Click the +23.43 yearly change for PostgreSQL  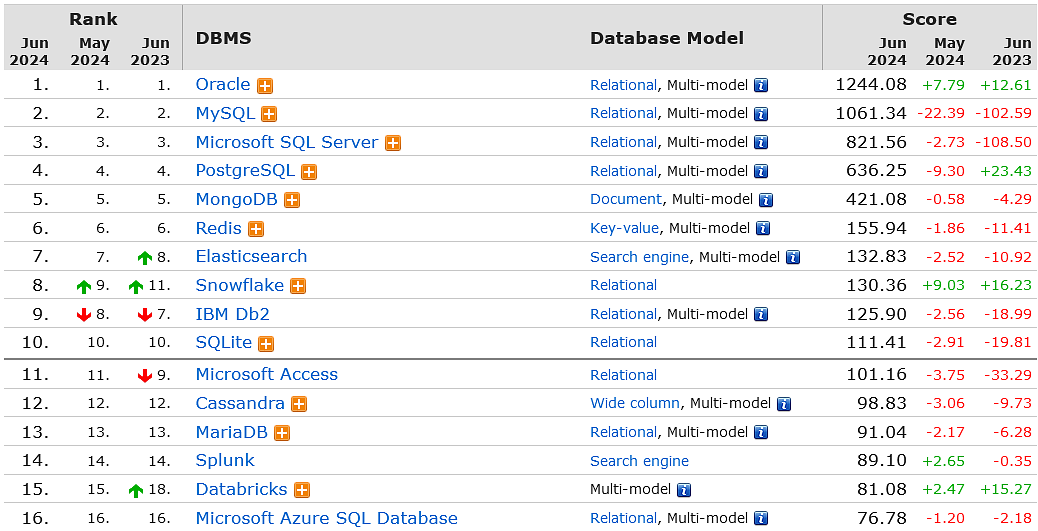(x=1005, y=171)
